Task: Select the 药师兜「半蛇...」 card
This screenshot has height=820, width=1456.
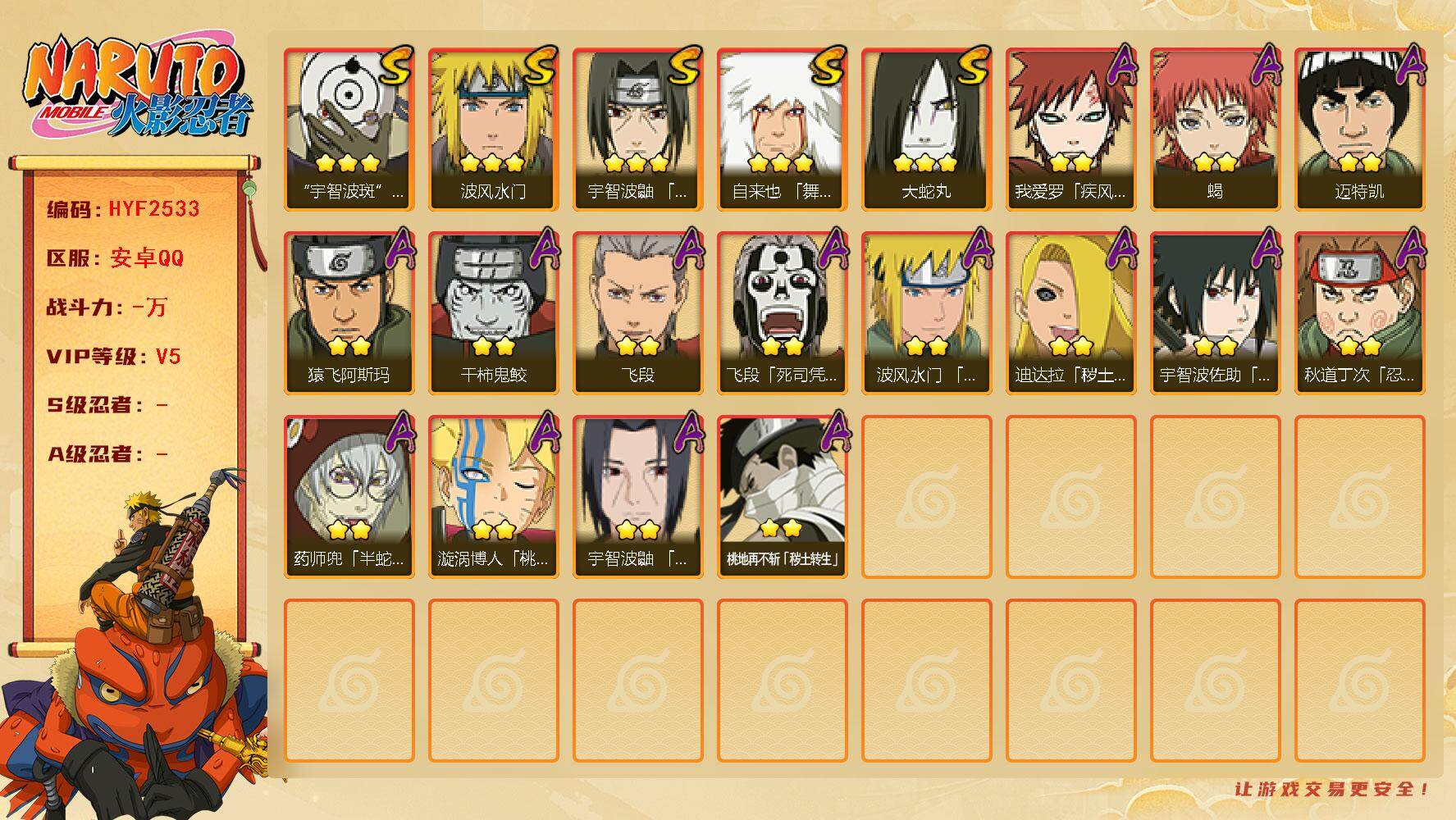Action: [349, 496]
